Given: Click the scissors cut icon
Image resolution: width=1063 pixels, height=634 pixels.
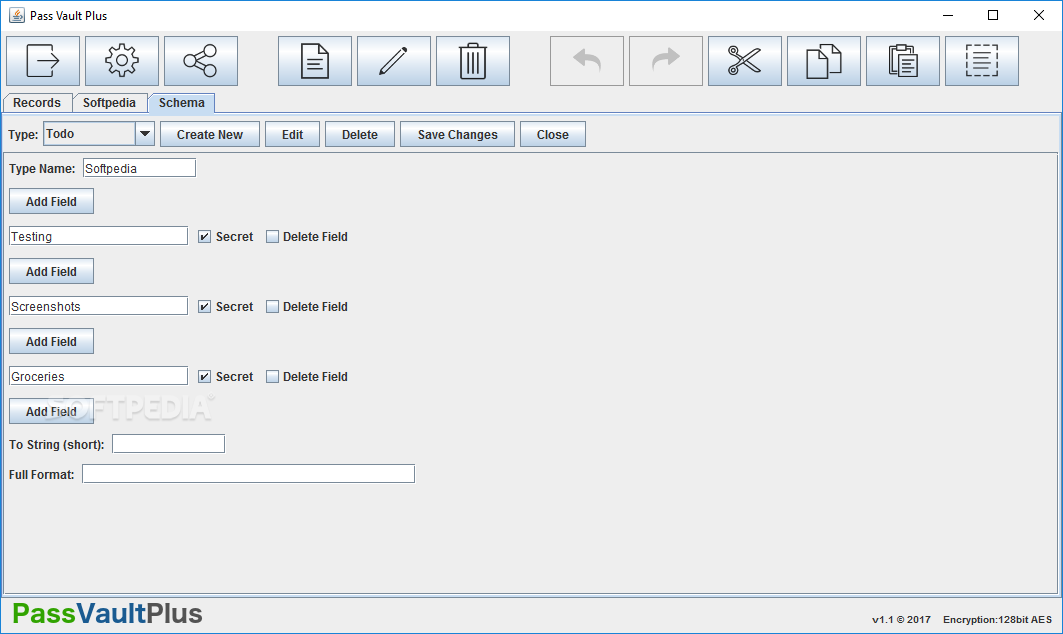Looking at the screenshot, I should click(744, 61).
